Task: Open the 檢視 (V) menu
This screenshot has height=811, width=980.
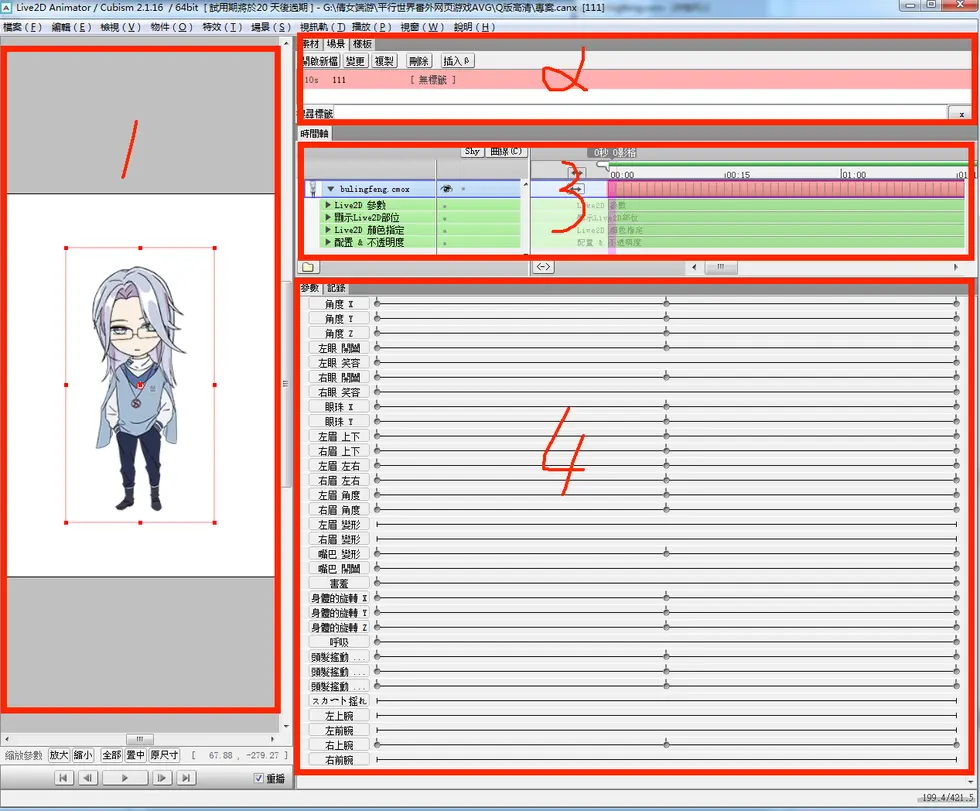Action: coord(121,27)
